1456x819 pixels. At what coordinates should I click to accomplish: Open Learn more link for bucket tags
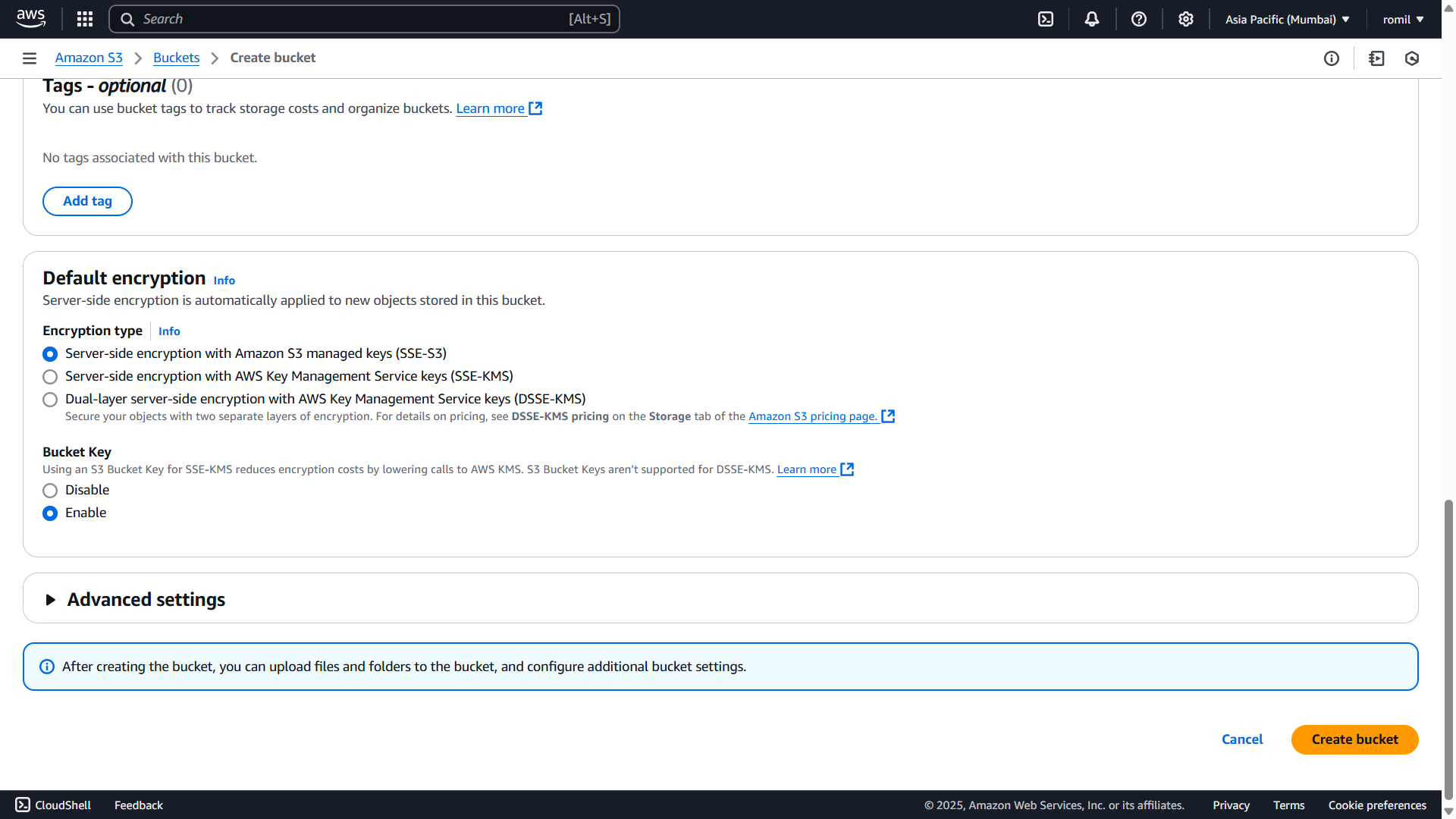click(x=499, y=108)
